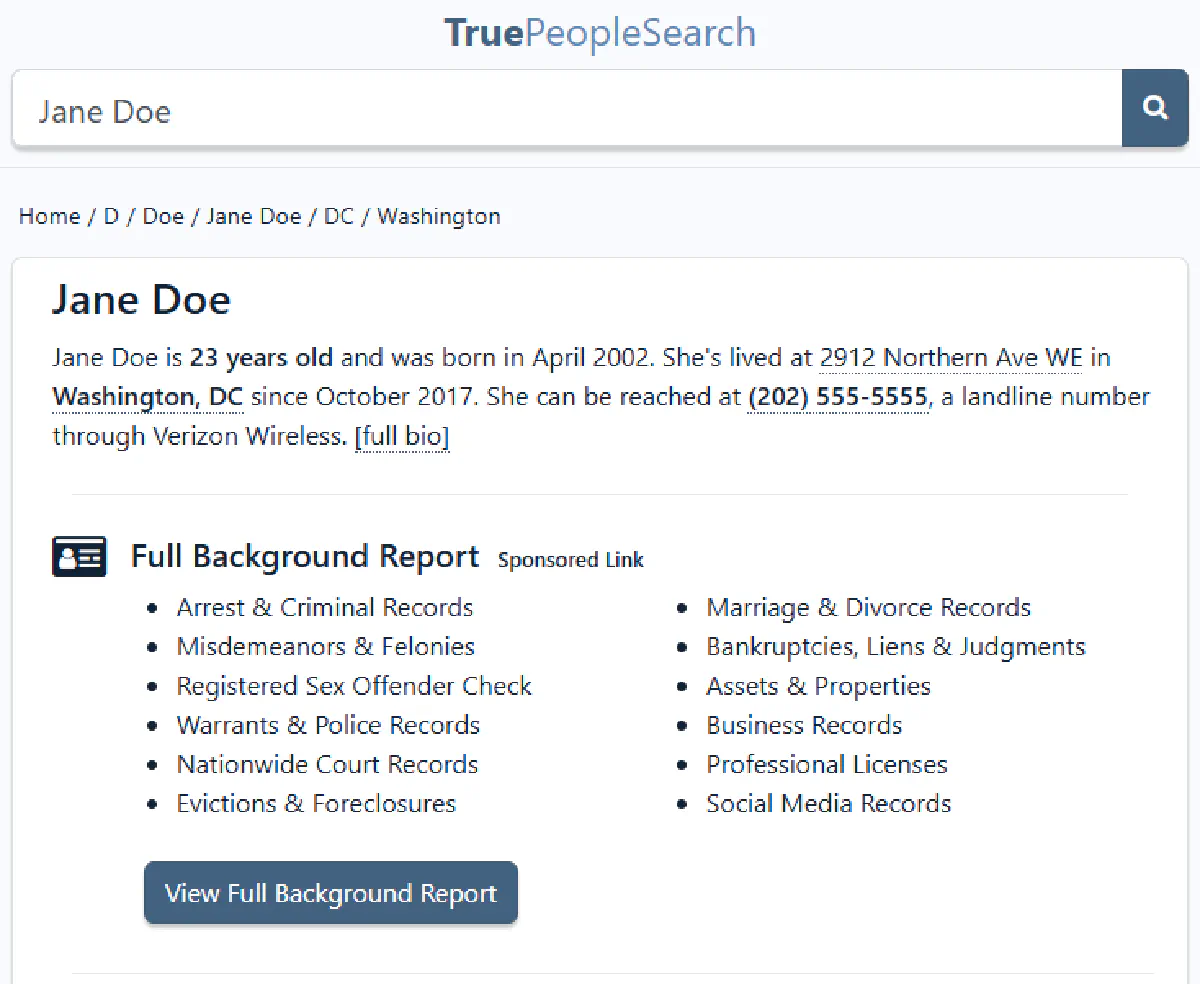Click the ID card icon beside Full Background Report
The width and height of the screenshot is (1200, 984).
pyautogui.click(x=79, y=556)
